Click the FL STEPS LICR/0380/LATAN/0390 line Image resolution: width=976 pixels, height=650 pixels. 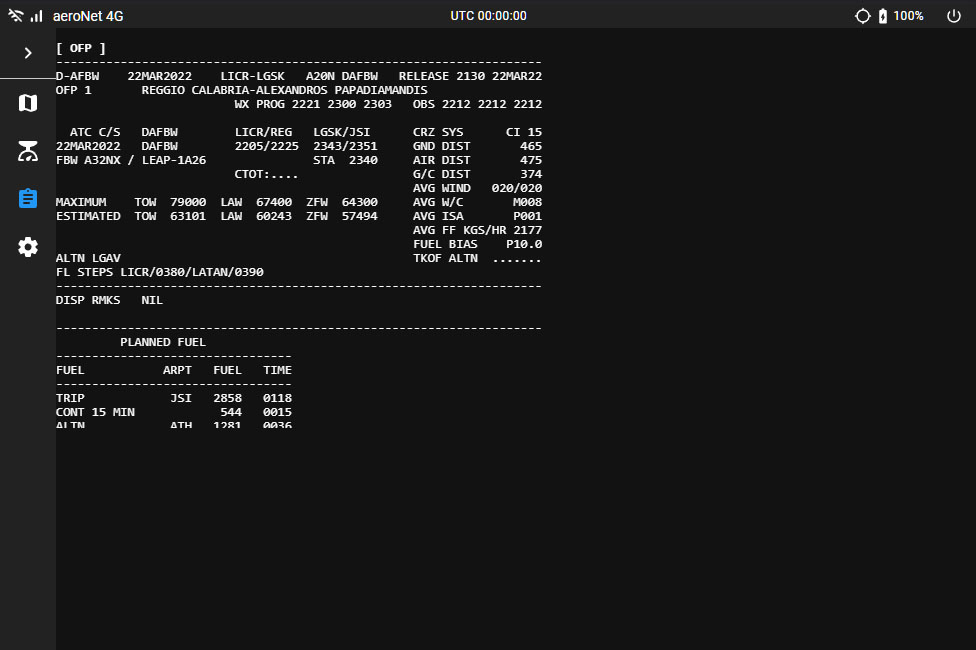[160, 272]
